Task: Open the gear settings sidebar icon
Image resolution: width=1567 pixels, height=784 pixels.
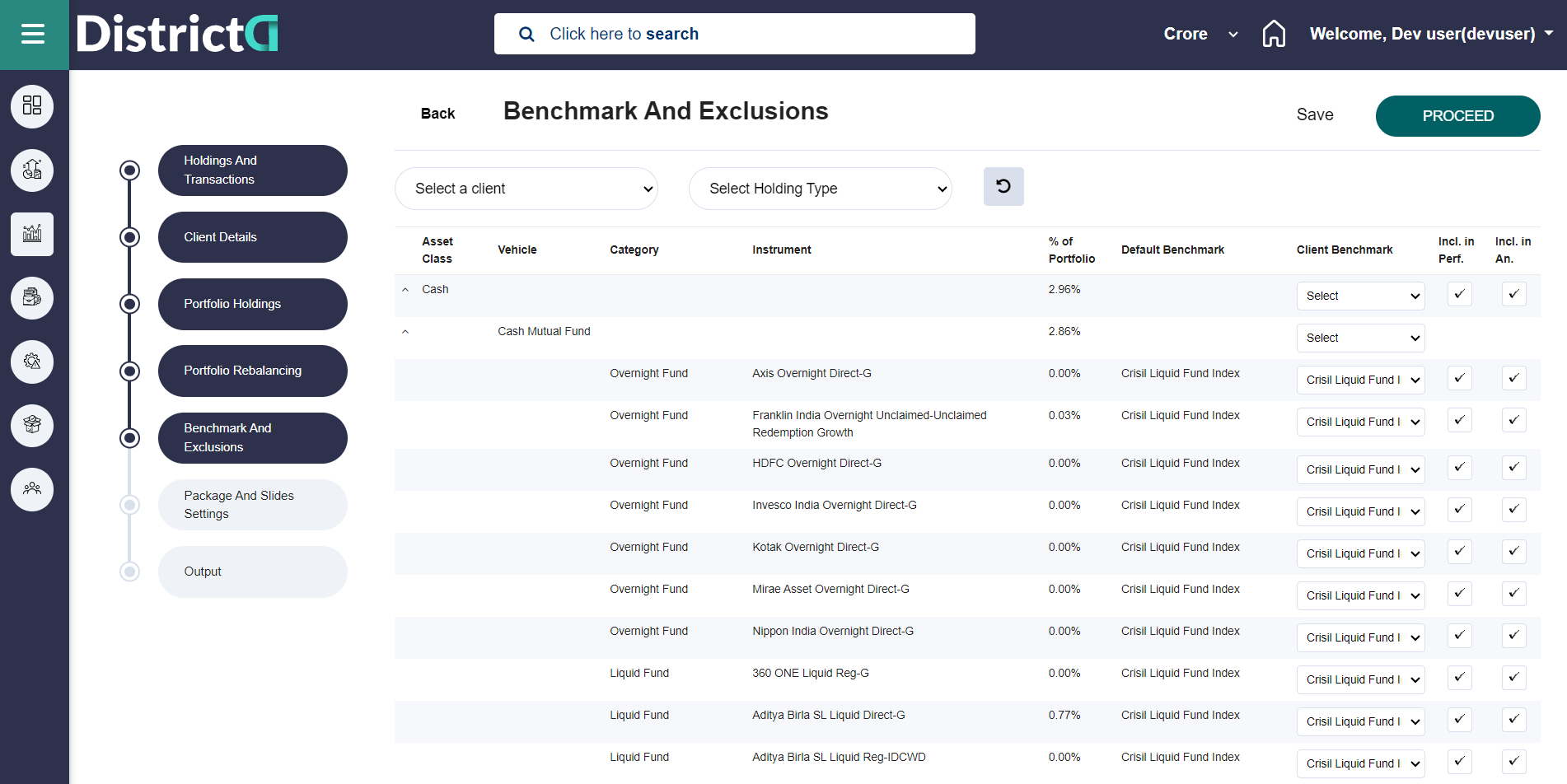Action: (32, 362)
